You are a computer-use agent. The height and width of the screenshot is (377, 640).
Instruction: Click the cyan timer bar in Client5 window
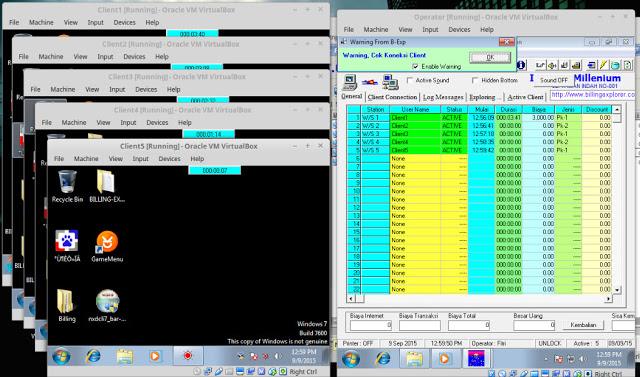[x=215, y=171]
